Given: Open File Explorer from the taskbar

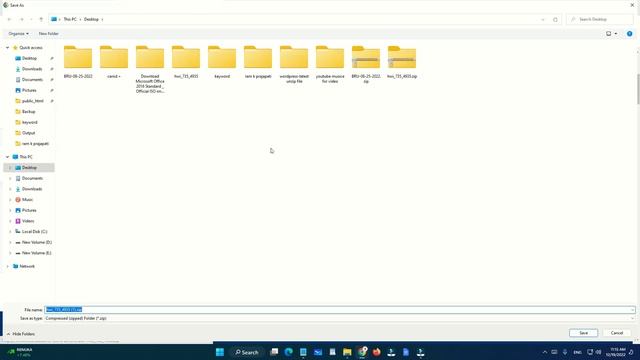Looking at the screenshot, I should (347, 352).
